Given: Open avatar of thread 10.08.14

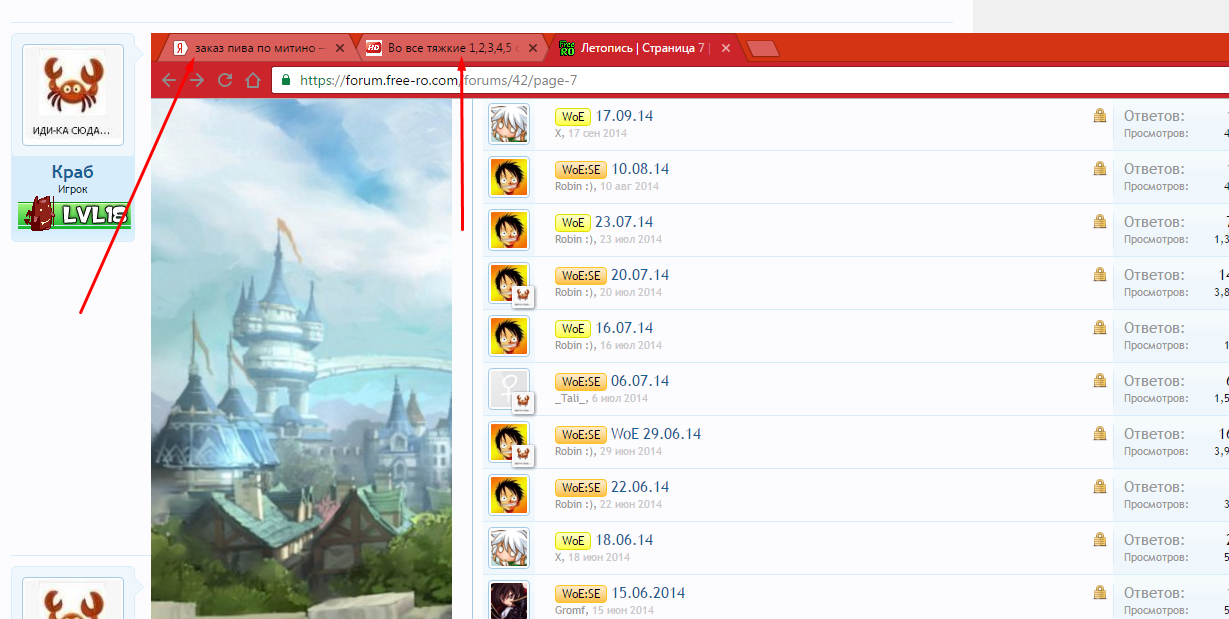Looking at the screenshot, I should [509, 177].
